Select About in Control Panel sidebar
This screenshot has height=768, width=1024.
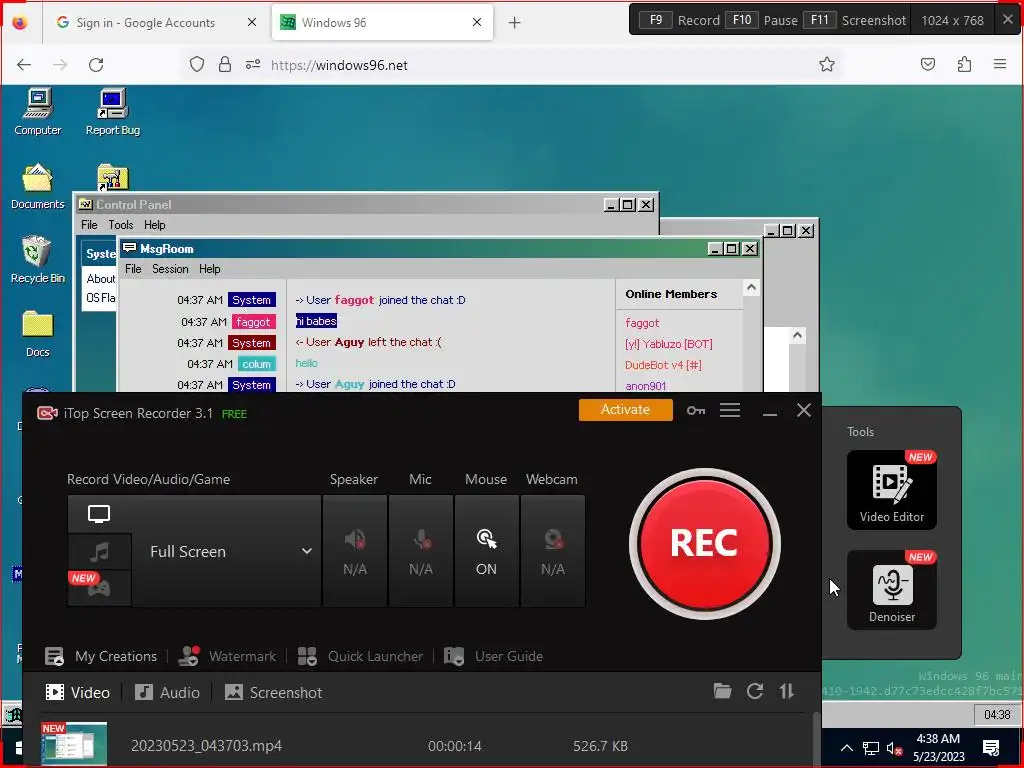pyautogui.click(x=101, y=278)
